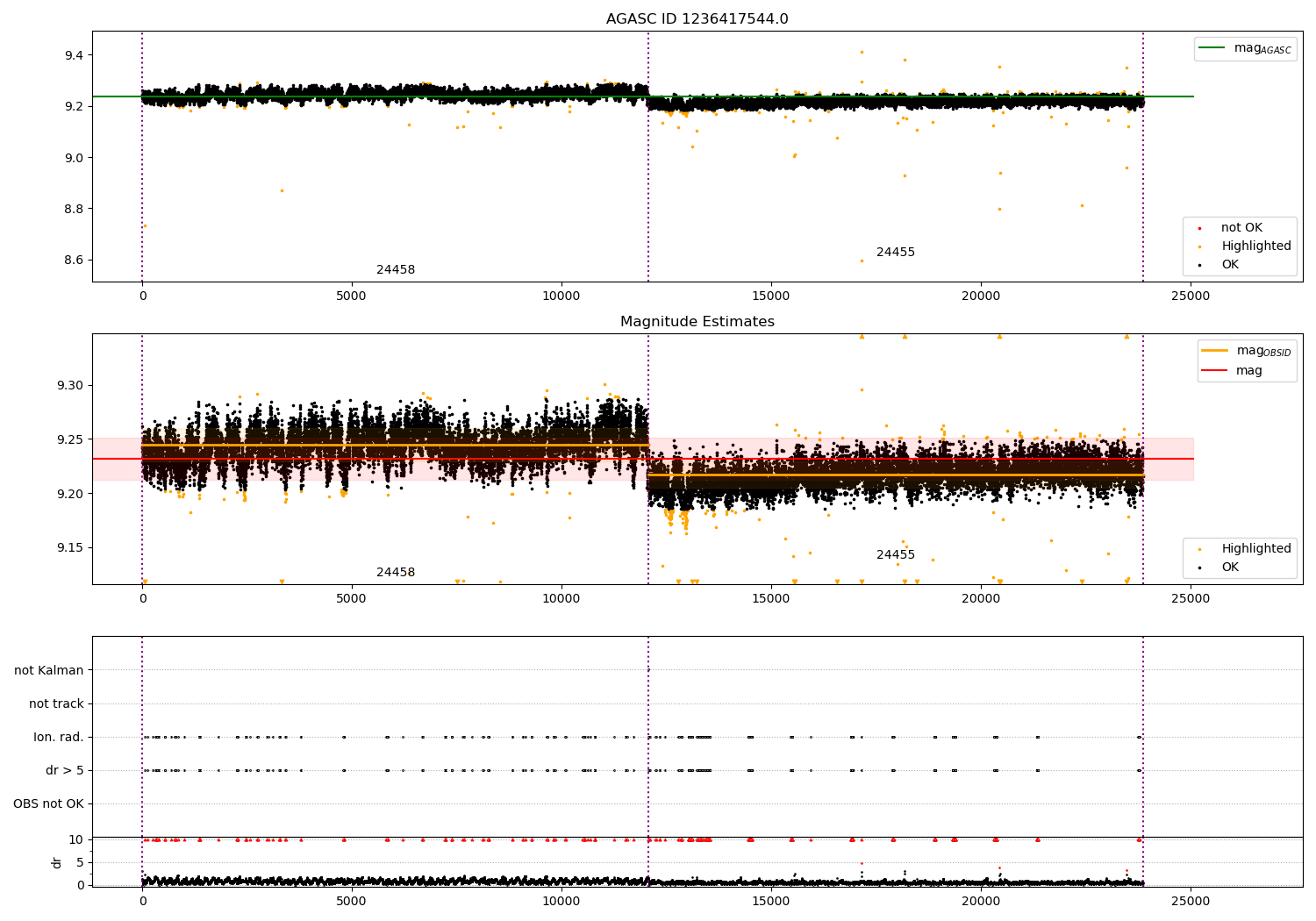The width and height of the screenshot is (1316, 921).
Task: Click the "9.15" y-axis tick of middle plot
Action: point(71,548)
